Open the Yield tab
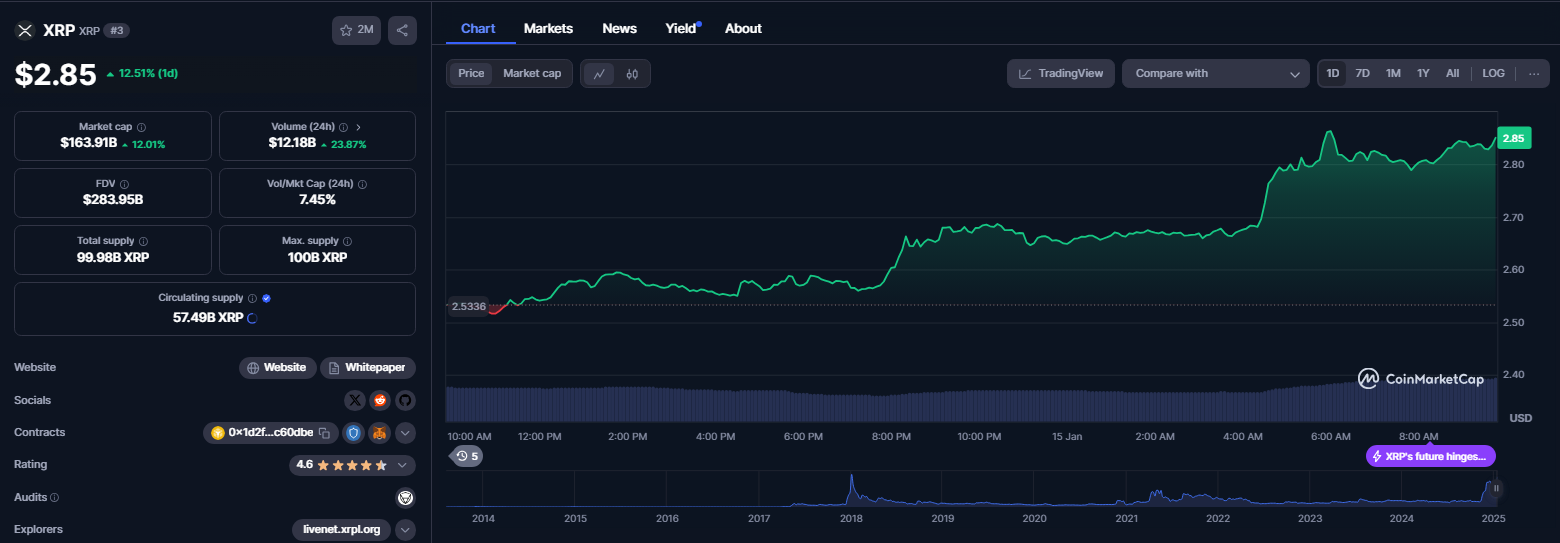Image resolution: width=1560 pixels, height=543 pixels. click(x=681, y=28)
